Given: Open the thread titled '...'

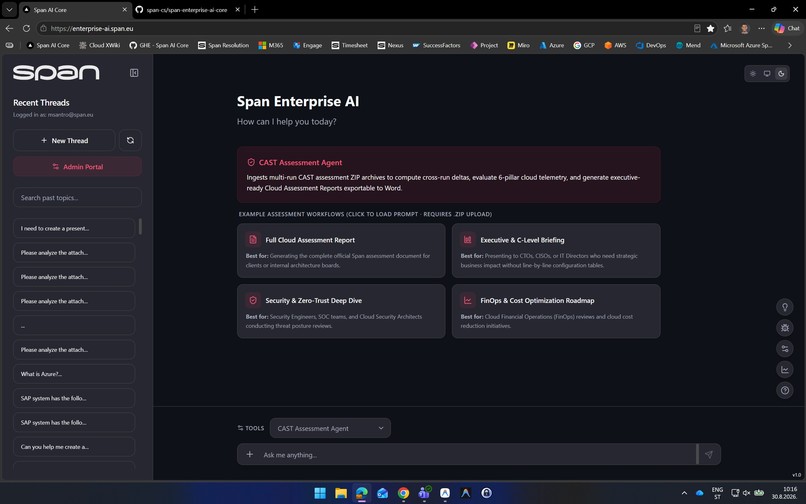Looking at the screenshot, I should 74,326.
